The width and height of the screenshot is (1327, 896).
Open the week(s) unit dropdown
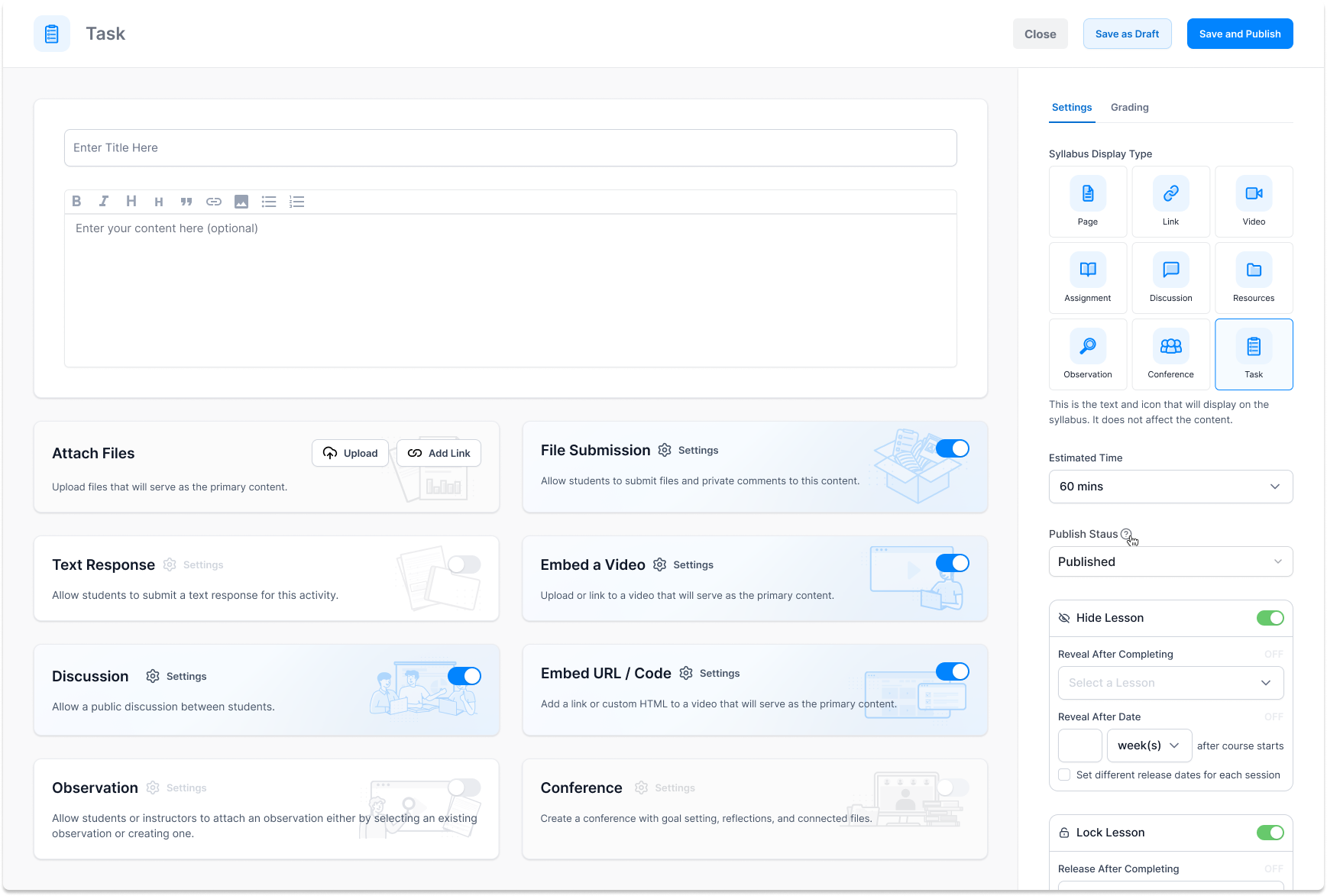pyautogui.click(x=1149, y=746)
